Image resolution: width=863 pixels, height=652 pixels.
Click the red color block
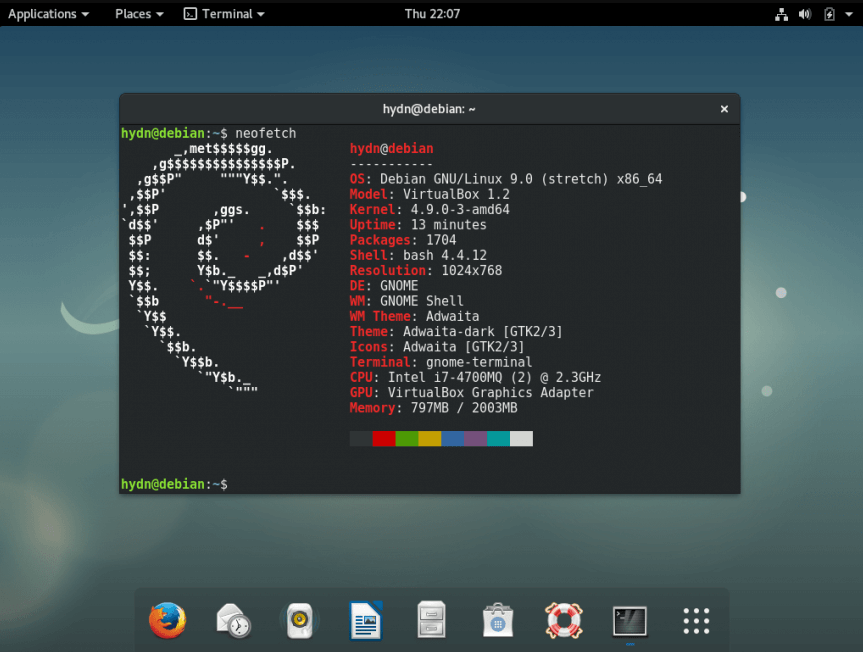tap(384, 439)
